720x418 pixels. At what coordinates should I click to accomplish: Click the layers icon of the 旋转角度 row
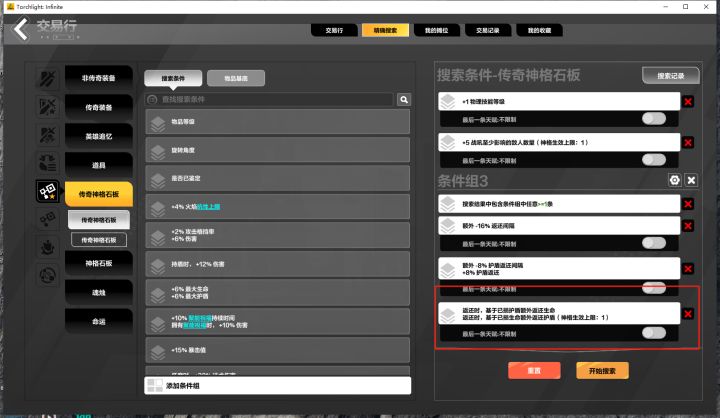tap(158, 152)
